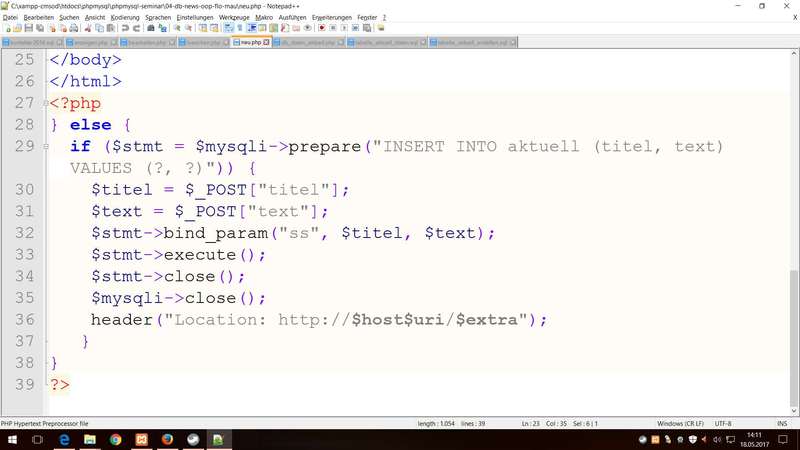Click the macro Playback icon
Screen dimensions: 800x450
(x=344, y=28)
